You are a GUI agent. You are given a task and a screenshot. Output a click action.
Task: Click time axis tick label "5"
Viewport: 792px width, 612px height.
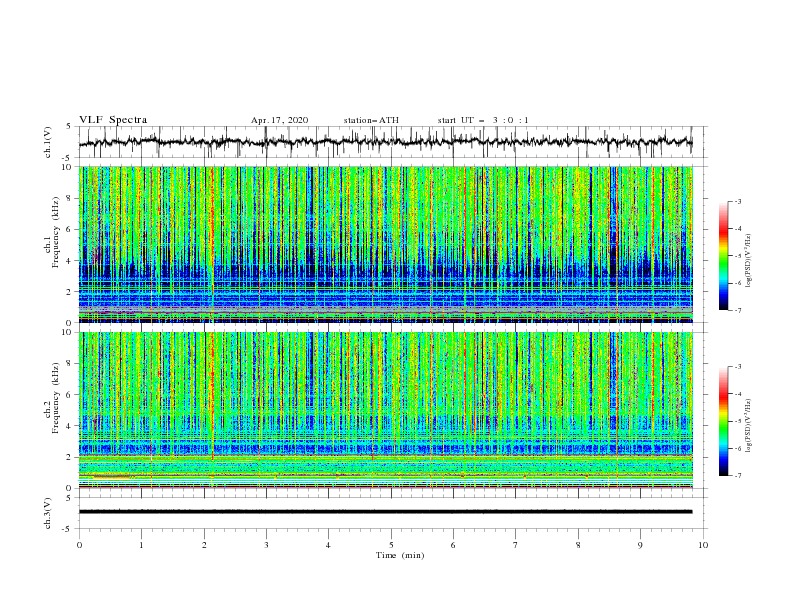click(x=391, y=545)
